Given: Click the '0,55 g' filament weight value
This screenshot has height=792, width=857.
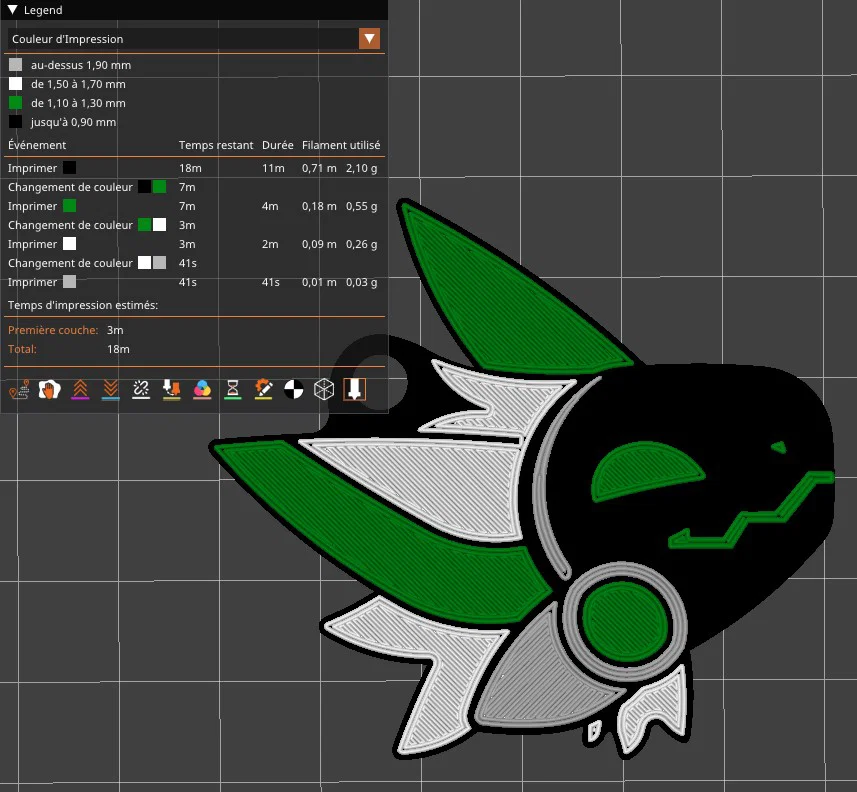Looking at the screenshot, I should [x=361, y=206].
